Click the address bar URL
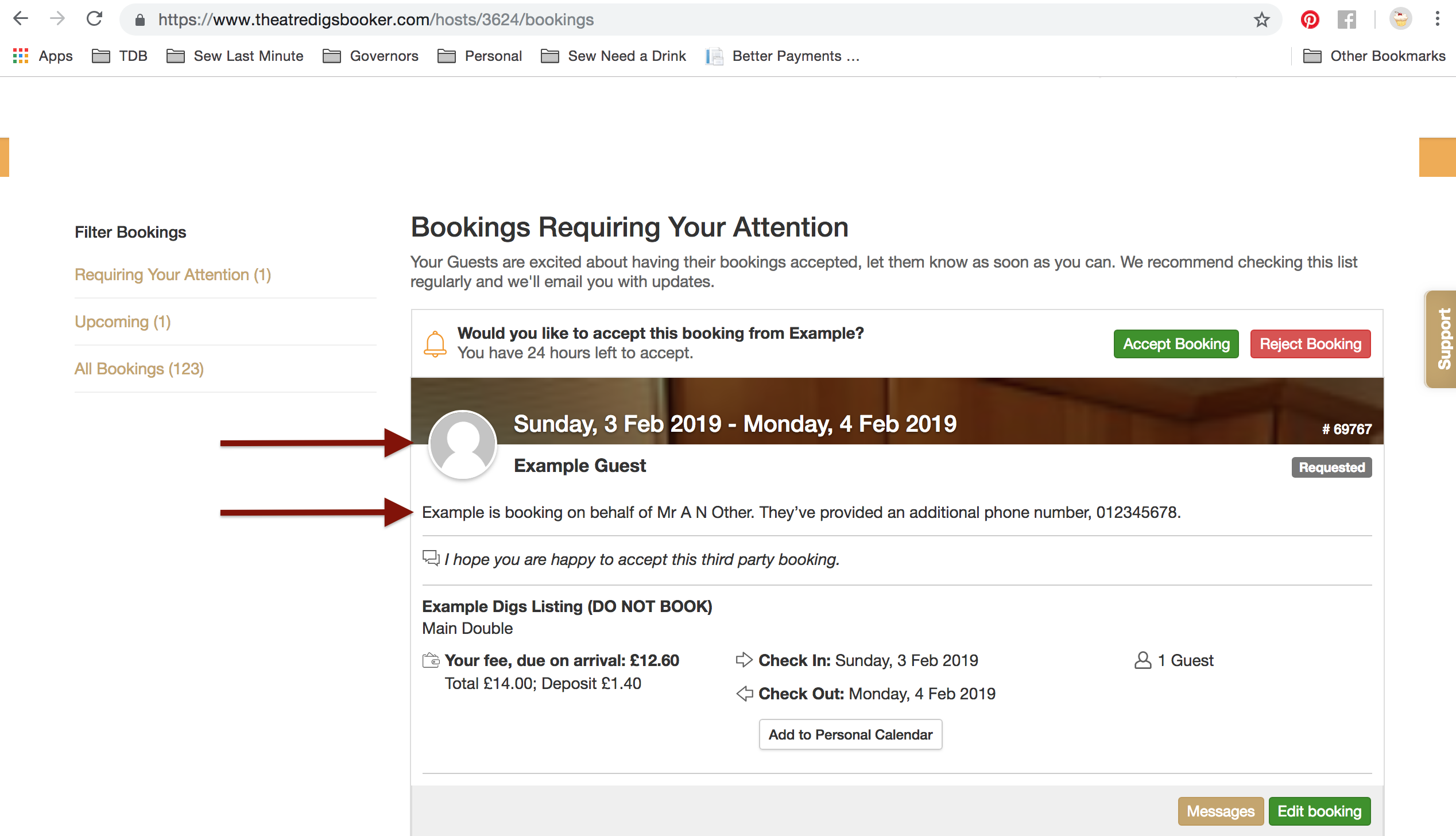This screenshot has width=1456, height=836. 375,20
